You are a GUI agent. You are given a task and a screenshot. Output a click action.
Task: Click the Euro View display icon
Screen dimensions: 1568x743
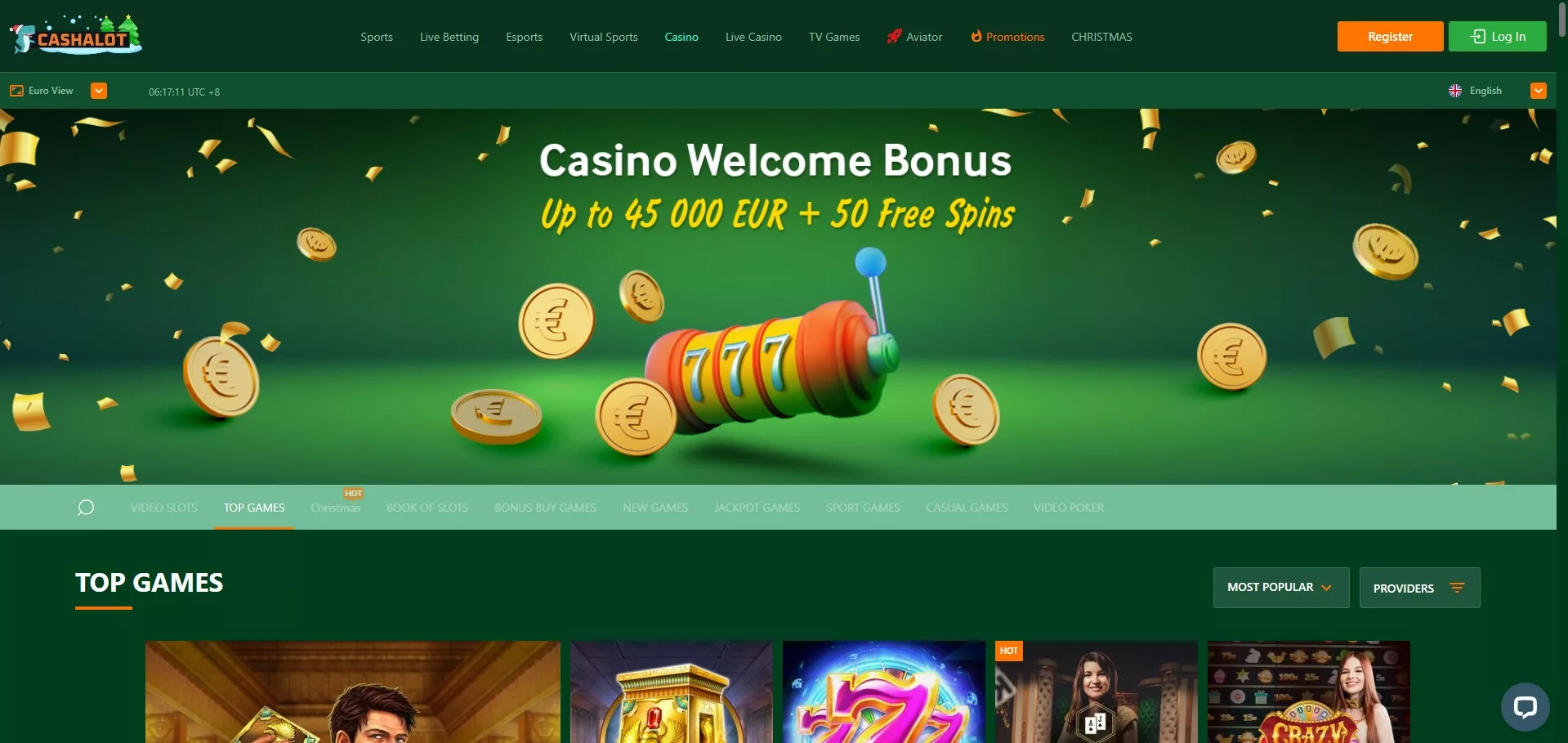[x=16, y=91]
